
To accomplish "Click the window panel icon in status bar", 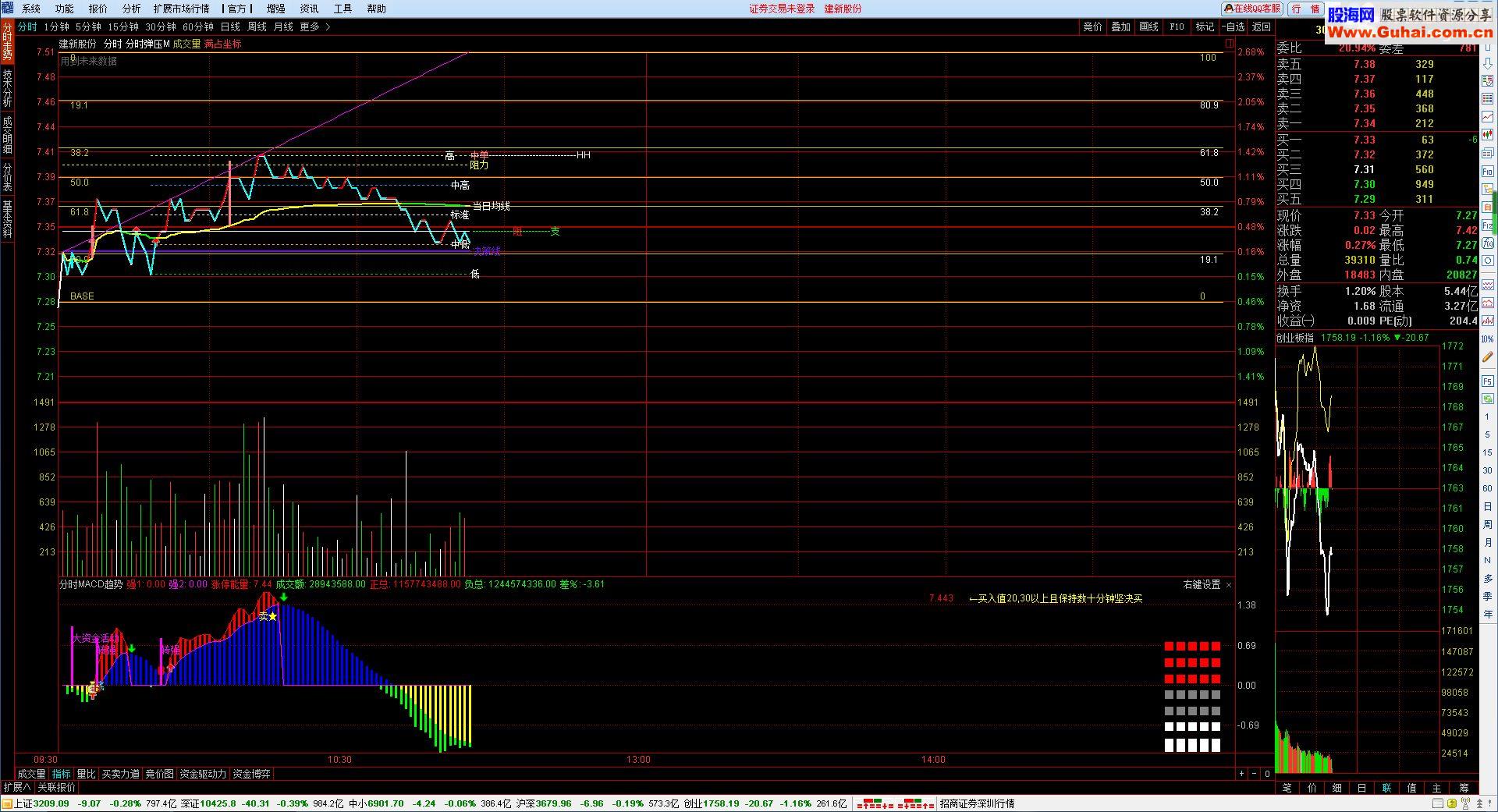I will [1437, 803].
